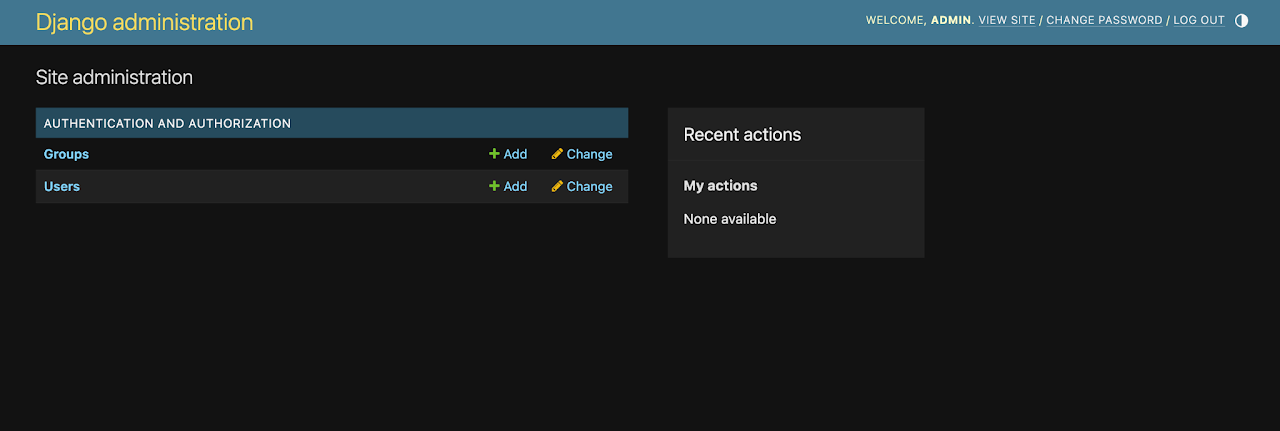Click the Log Out button
This screenshot has height=431, width=1280.
[x=1199, y=20]
